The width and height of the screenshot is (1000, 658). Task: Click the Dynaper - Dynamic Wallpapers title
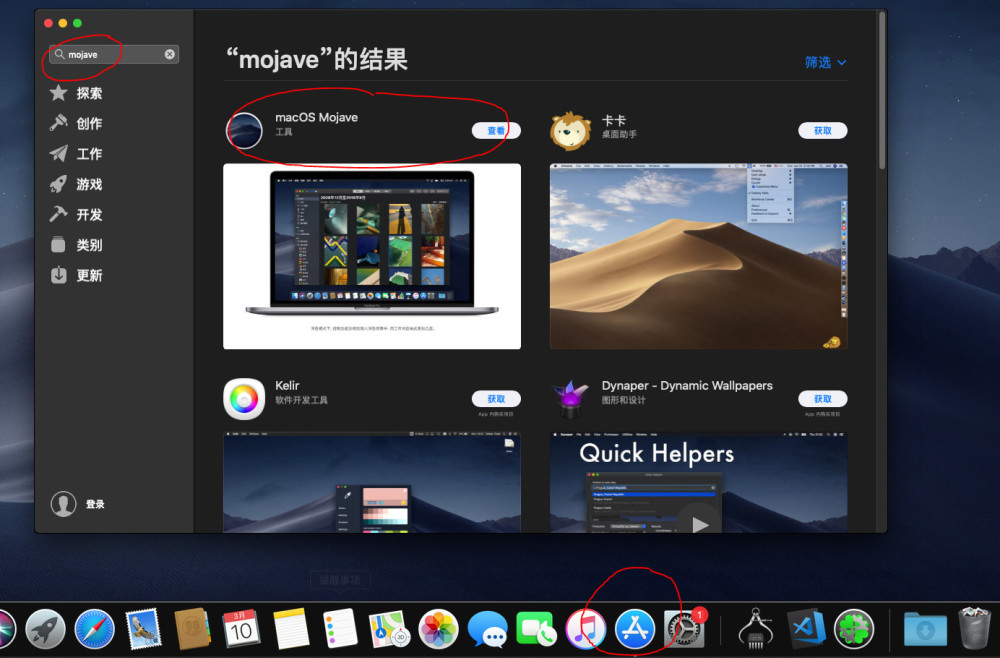click(687, 386)
